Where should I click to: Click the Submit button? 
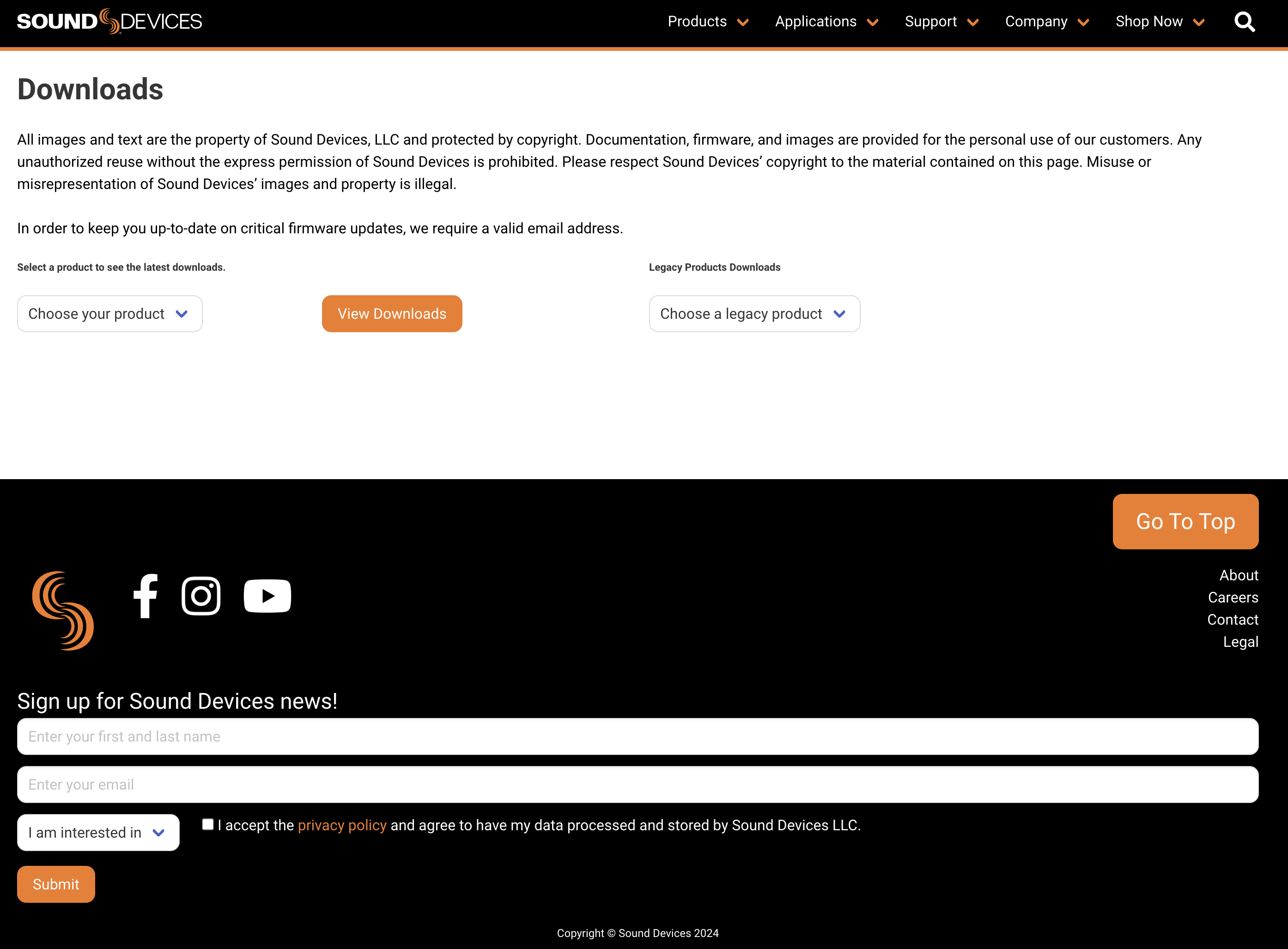coord(56,884)
